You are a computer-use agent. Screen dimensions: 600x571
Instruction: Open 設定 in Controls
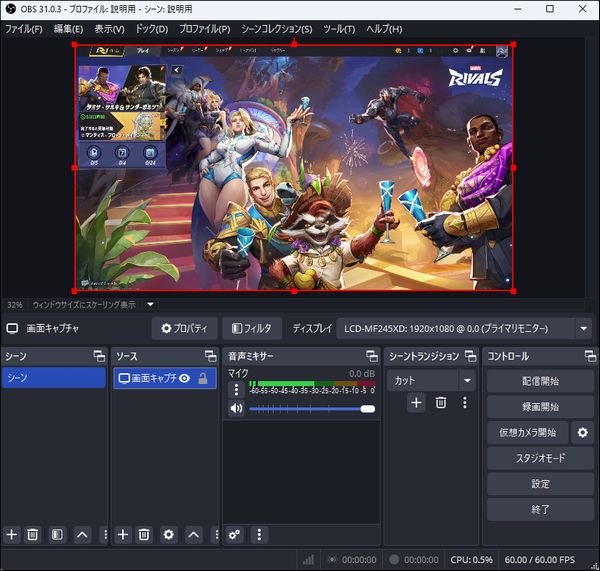point(540,484)
